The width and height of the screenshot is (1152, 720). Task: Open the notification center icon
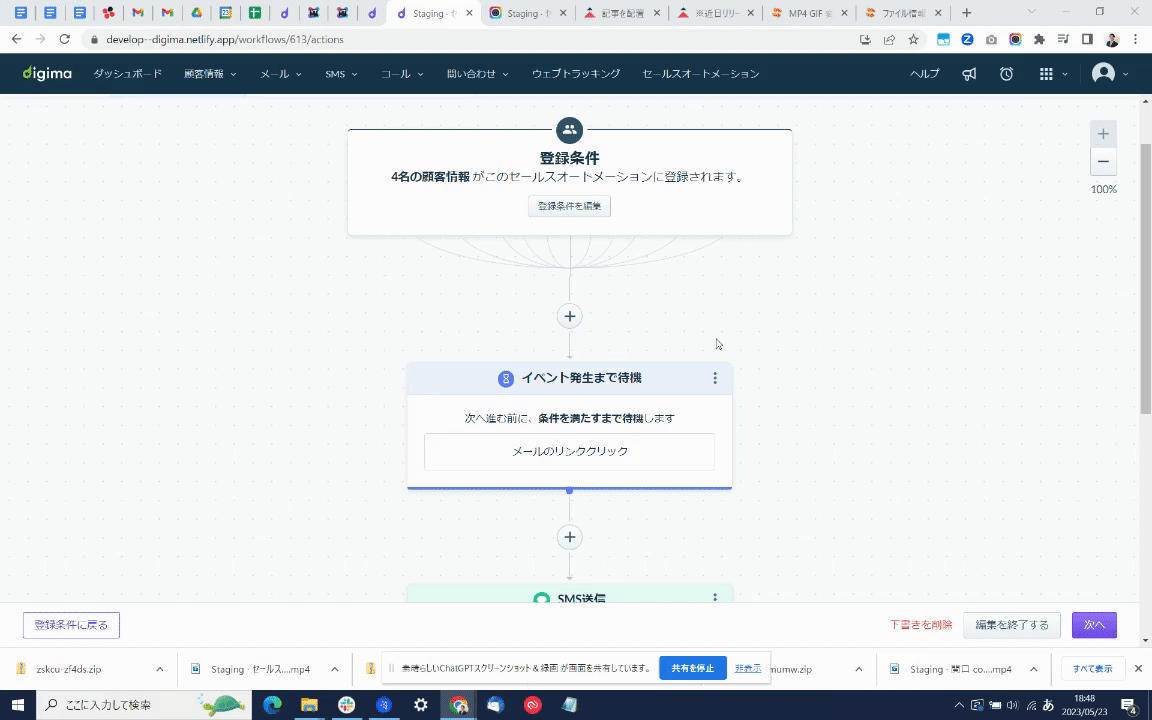(1129, 705)
